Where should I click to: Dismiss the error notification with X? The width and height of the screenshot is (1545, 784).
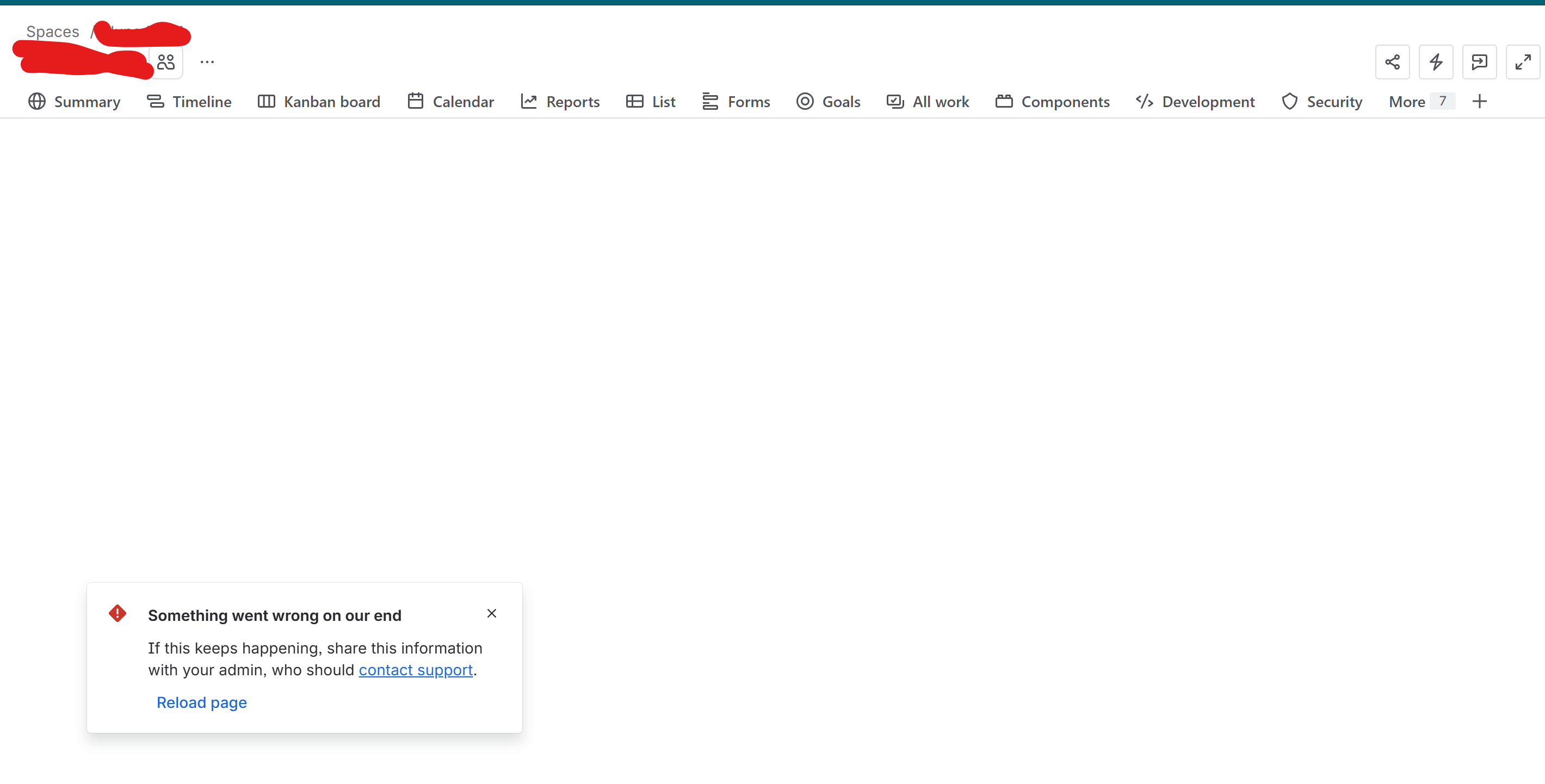pyautogui.click(x=491, y=613)
